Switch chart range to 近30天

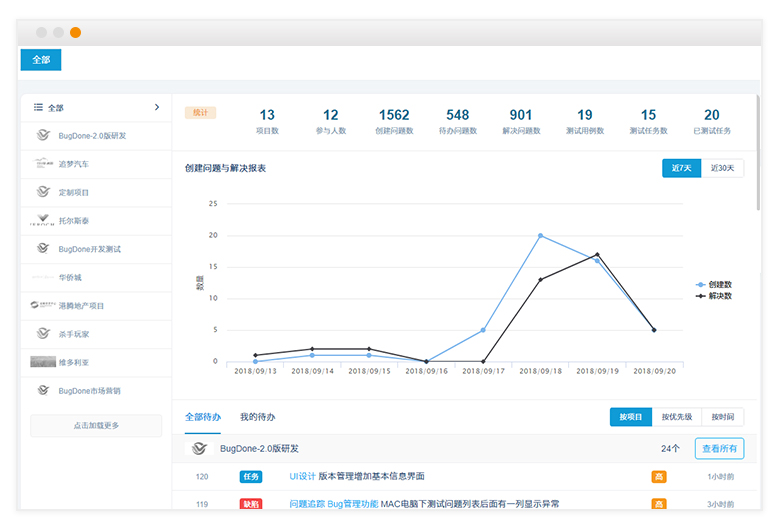point(722,168)
